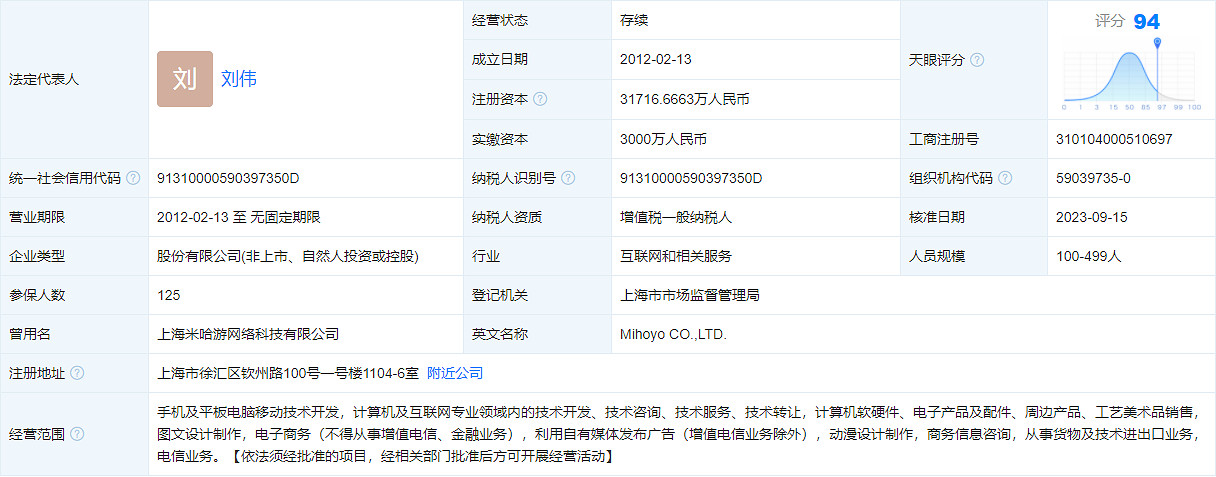Click the question icon beside 组织机构代码
The height and width of the screenshot is (477, 1216).
(1005, 178)
